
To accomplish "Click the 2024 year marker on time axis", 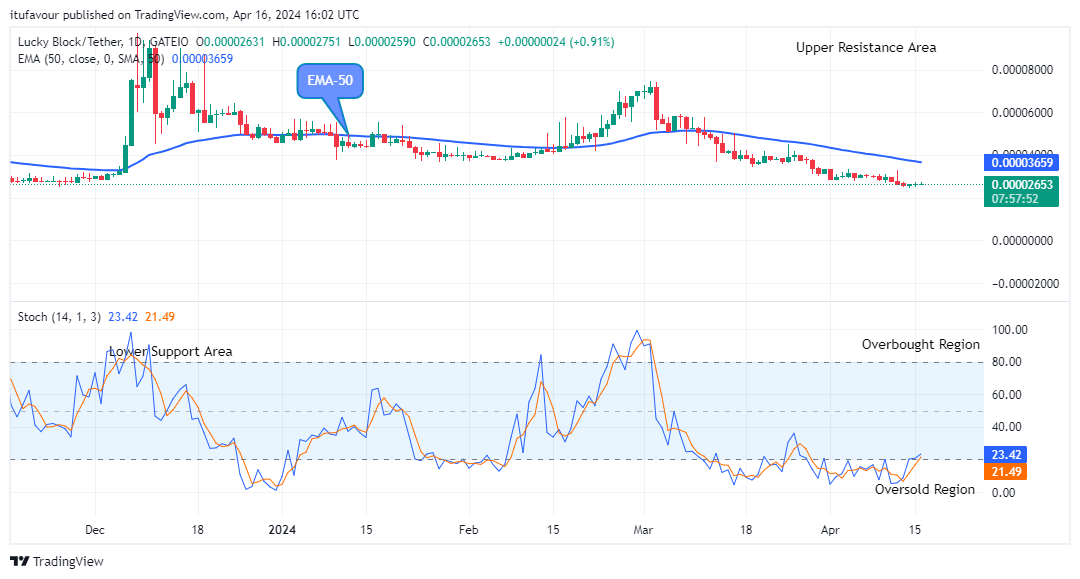I will point(282,530).
